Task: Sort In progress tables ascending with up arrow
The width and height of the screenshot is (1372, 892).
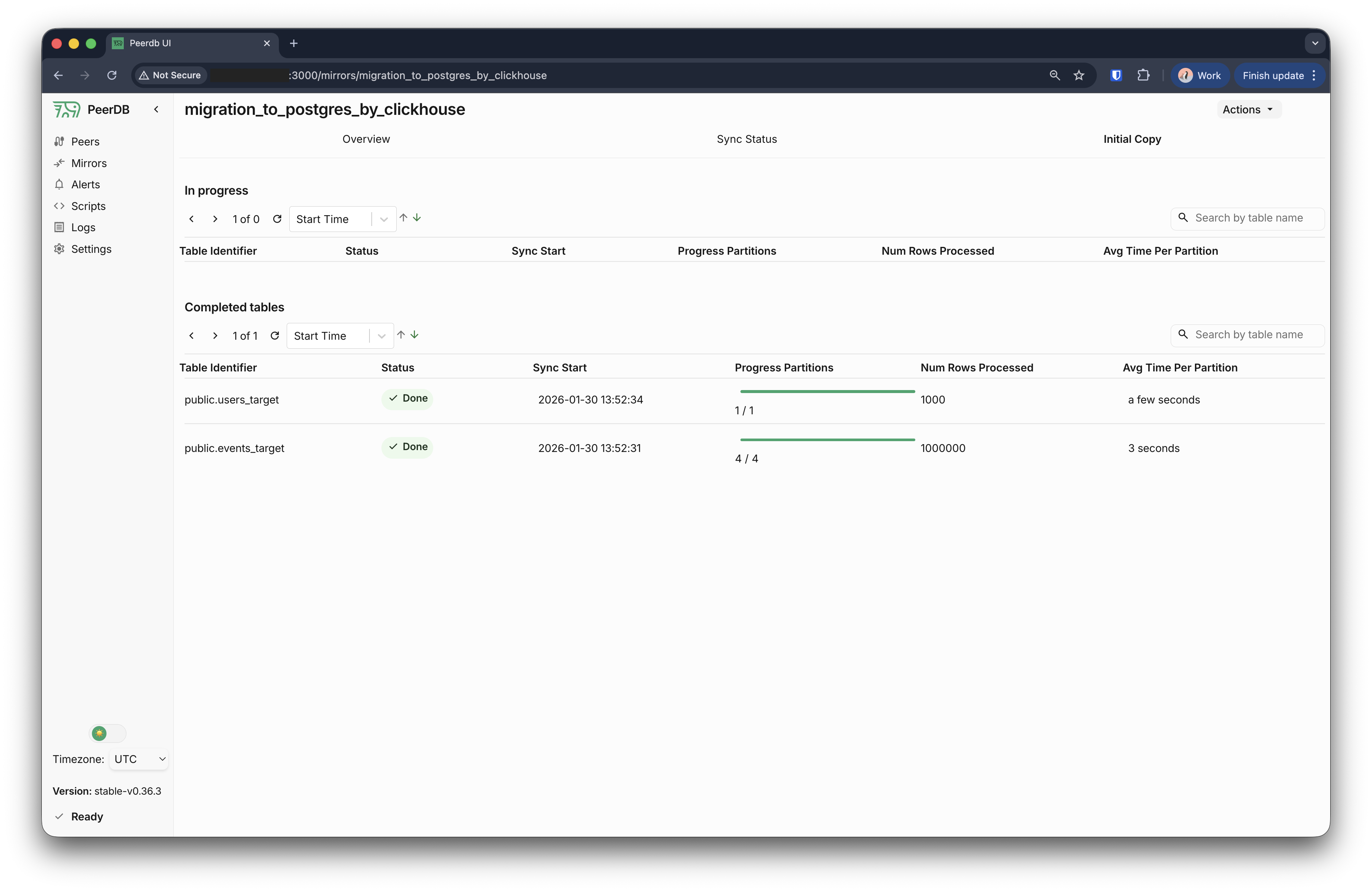Action: pyautogui.click(x=403, y=218)
